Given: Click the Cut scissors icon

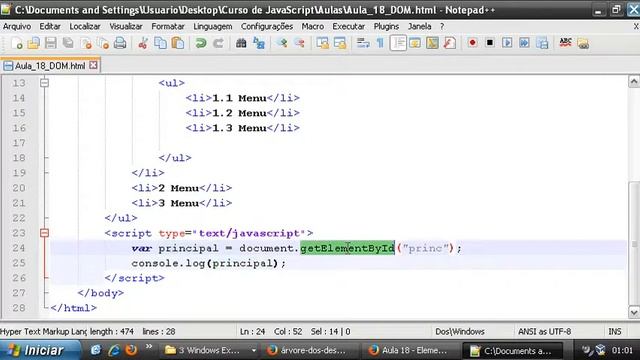Looking at the screenshot, I should (142, 43).
